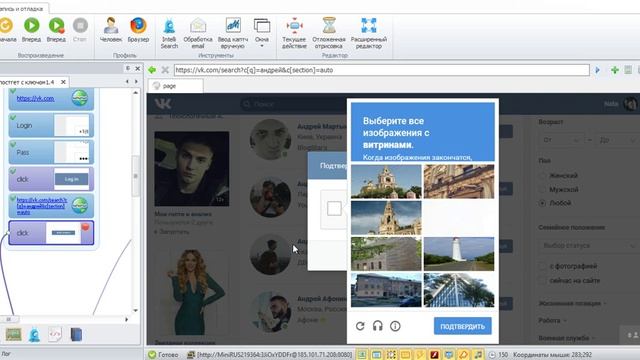This screenshot has width=640, height=360.
Task: Select the https://vk.com action block
Action: 51,99
